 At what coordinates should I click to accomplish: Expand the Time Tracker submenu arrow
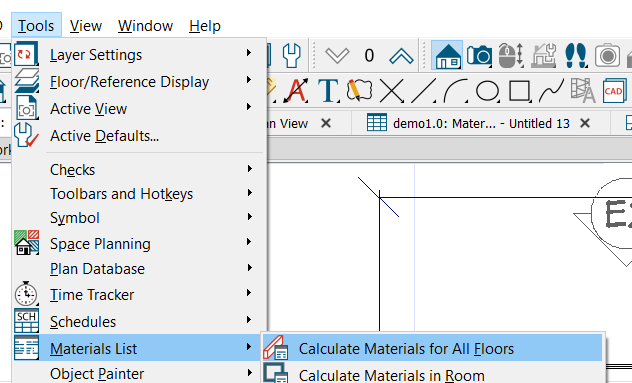coord(249,293)
